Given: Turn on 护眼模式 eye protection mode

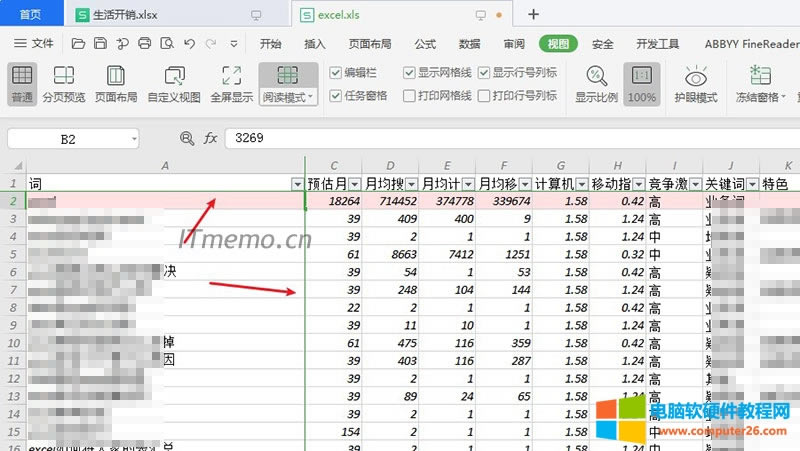Looking at the screenshot, I should (696, 84).
